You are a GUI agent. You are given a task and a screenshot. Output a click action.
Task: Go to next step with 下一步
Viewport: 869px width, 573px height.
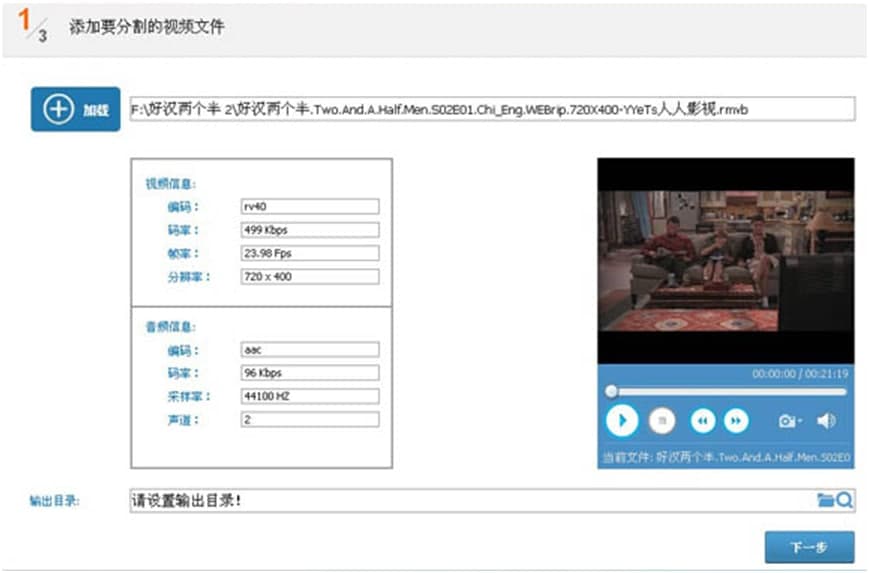809,547
